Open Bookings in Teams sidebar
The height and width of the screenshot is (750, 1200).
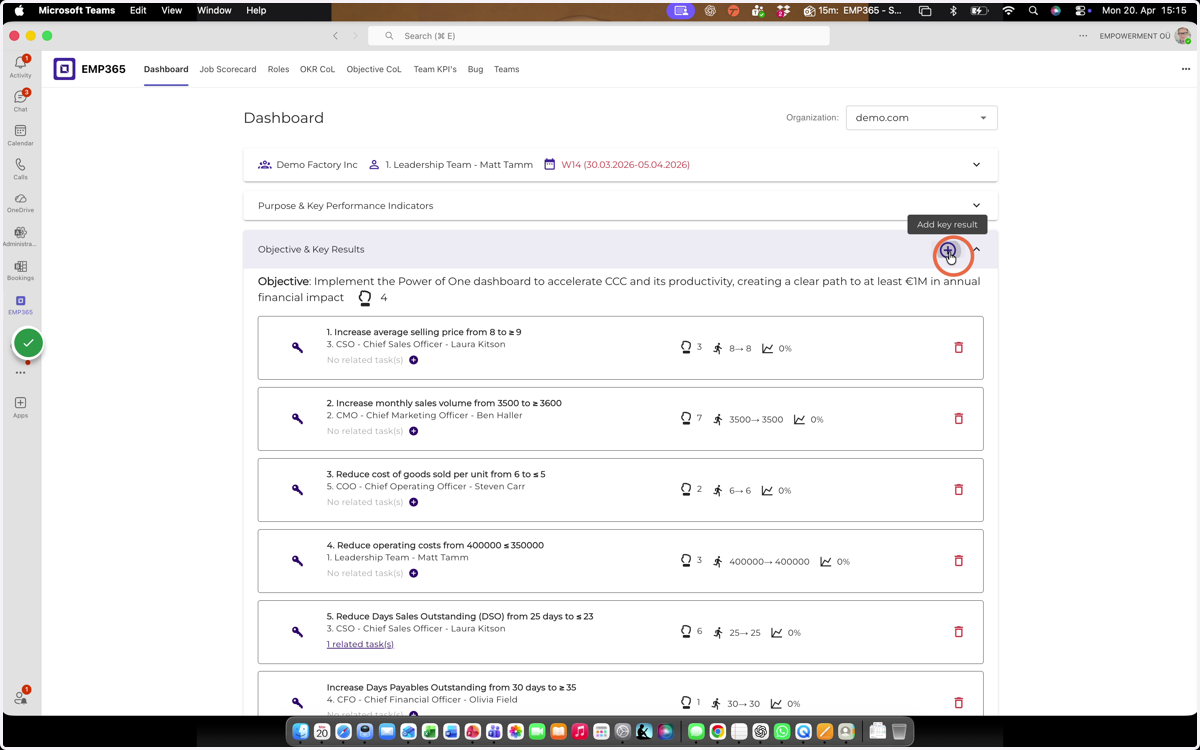[x=20, y=270]
